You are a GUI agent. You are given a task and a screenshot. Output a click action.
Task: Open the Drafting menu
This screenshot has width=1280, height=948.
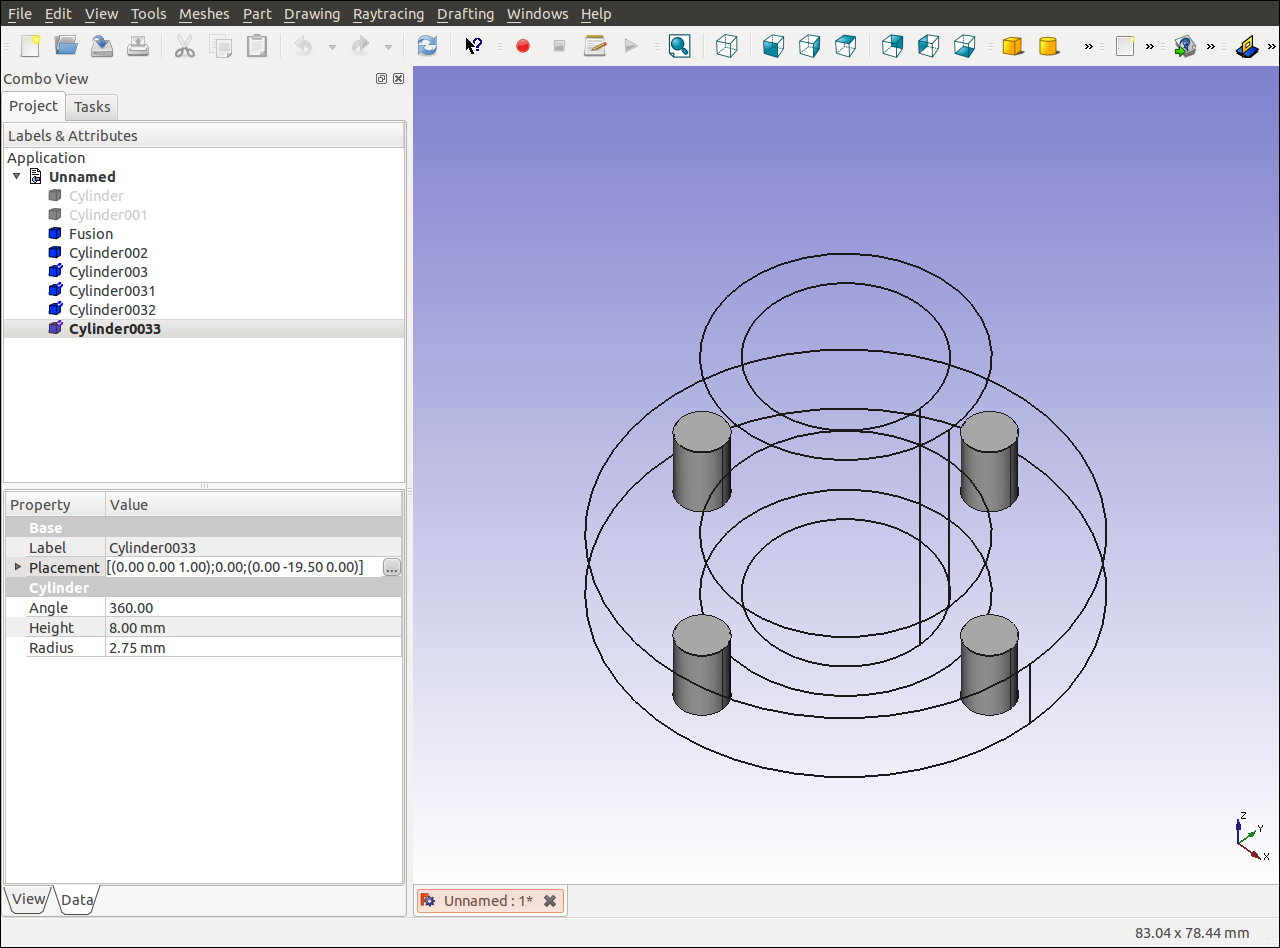465,14
